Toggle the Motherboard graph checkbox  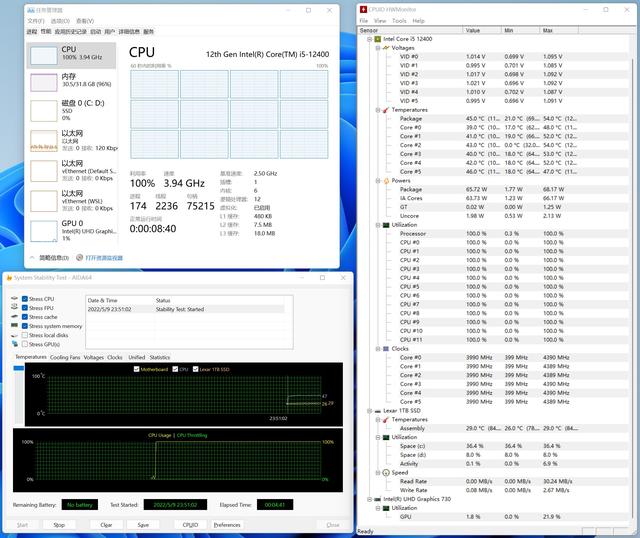(136, 369)
